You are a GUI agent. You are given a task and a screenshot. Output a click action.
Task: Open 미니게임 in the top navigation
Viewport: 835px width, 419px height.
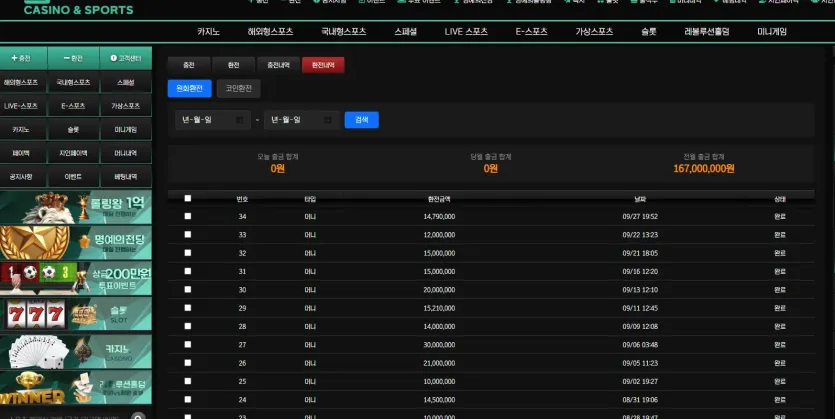[772, 31]
